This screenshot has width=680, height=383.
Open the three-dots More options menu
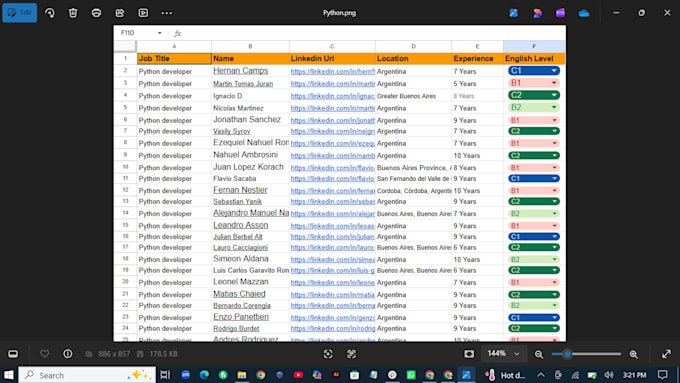click(x=167, y=13)
